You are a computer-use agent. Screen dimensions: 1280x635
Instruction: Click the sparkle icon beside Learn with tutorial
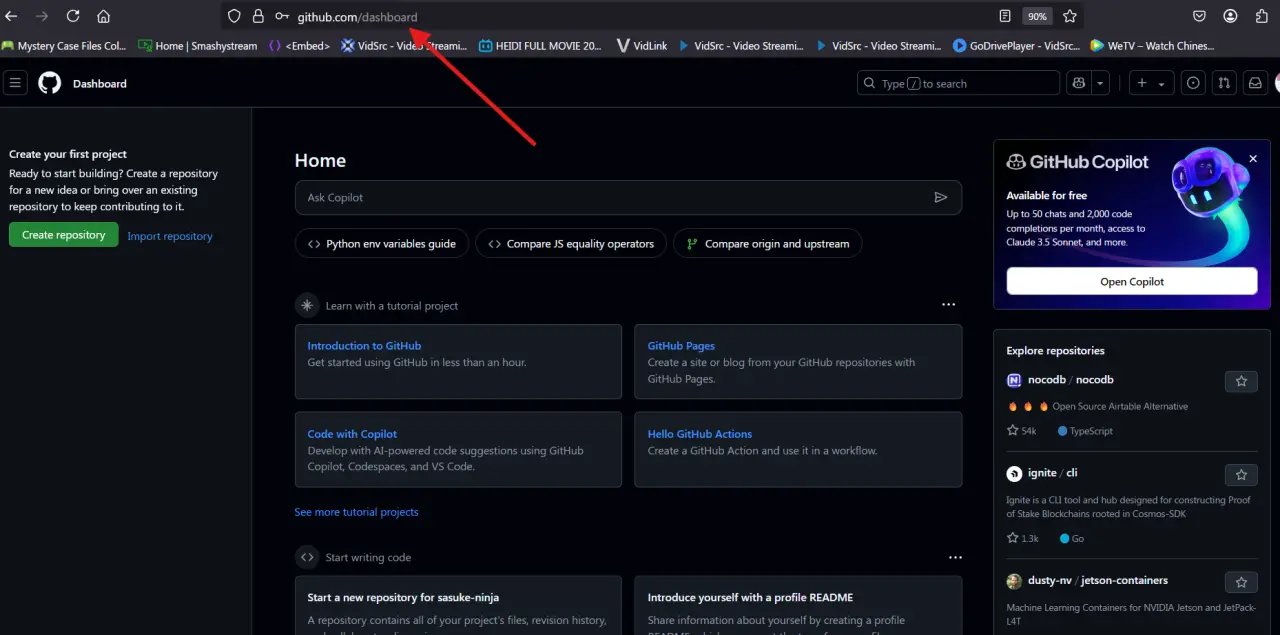[307, 305]
